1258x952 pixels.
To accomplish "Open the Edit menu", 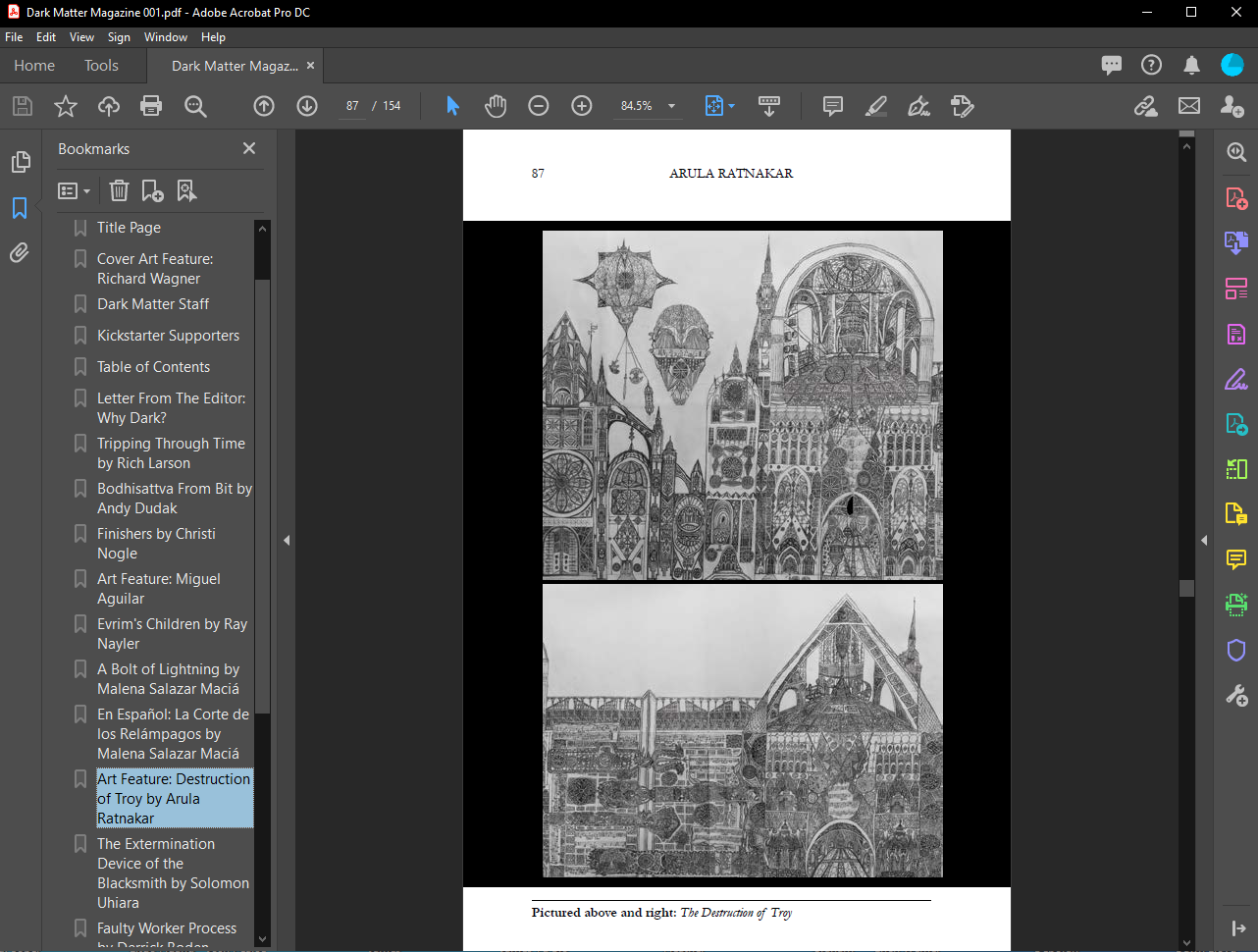I will point(46,37).
